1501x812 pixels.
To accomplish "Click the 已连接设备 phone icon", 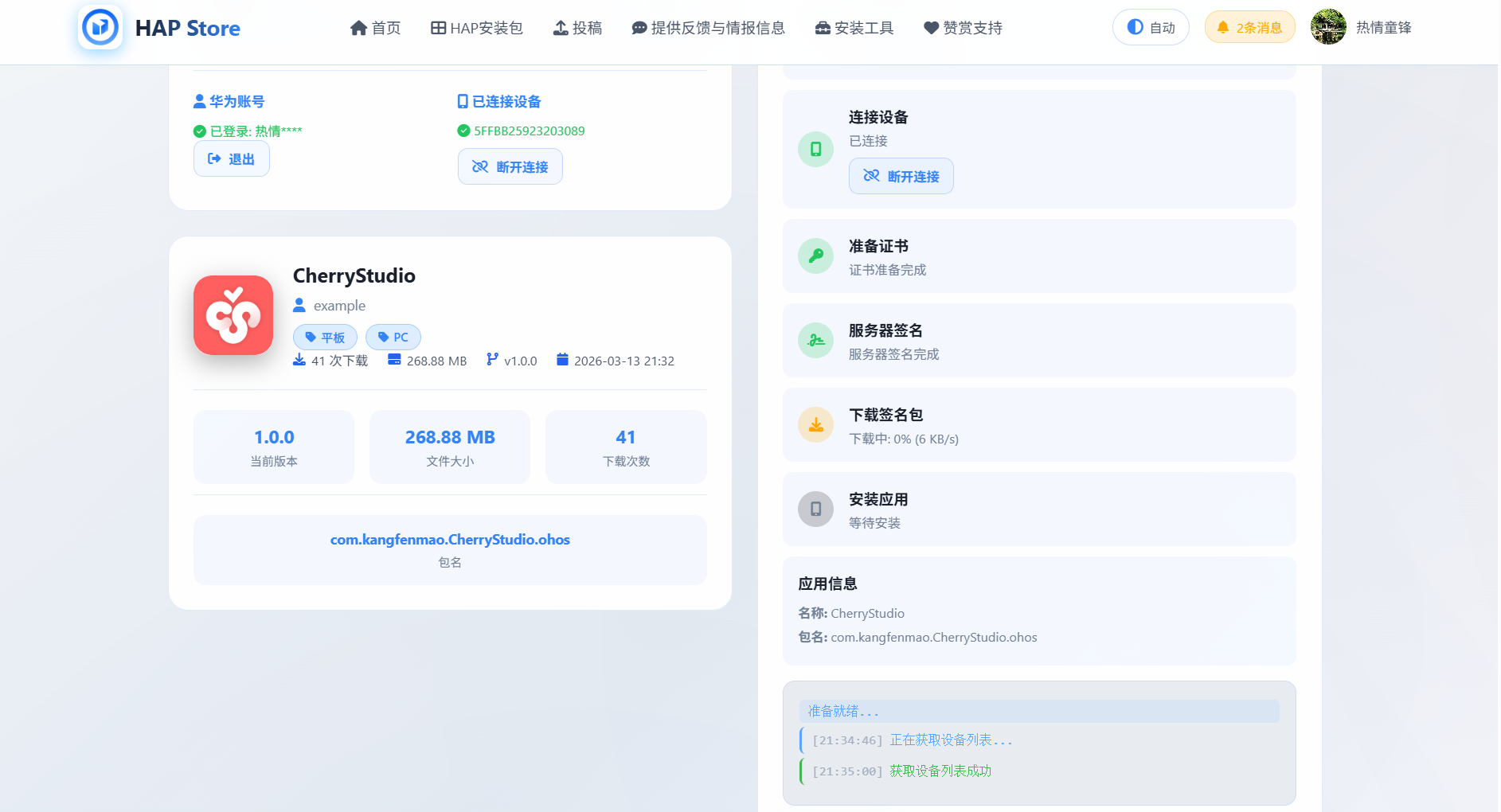I will point(463,101).
